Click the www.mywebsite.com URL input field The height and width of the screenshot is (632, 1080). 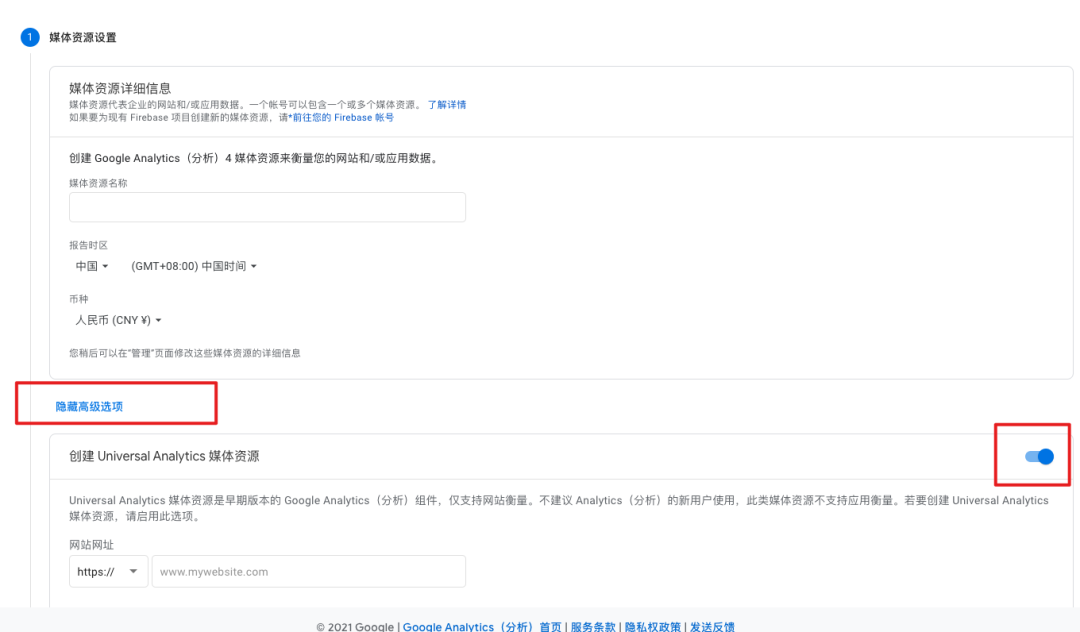point(308,571)
